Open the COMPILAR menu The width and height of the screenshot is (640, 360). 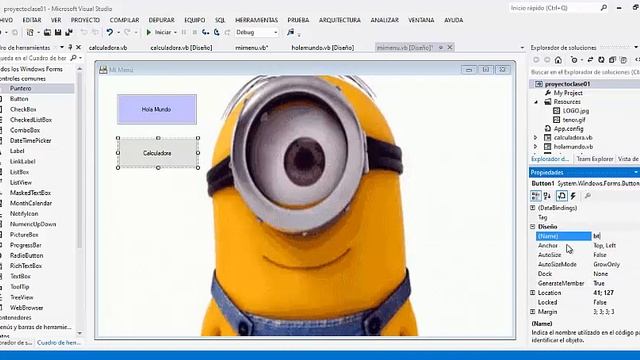tap(124, 20)
